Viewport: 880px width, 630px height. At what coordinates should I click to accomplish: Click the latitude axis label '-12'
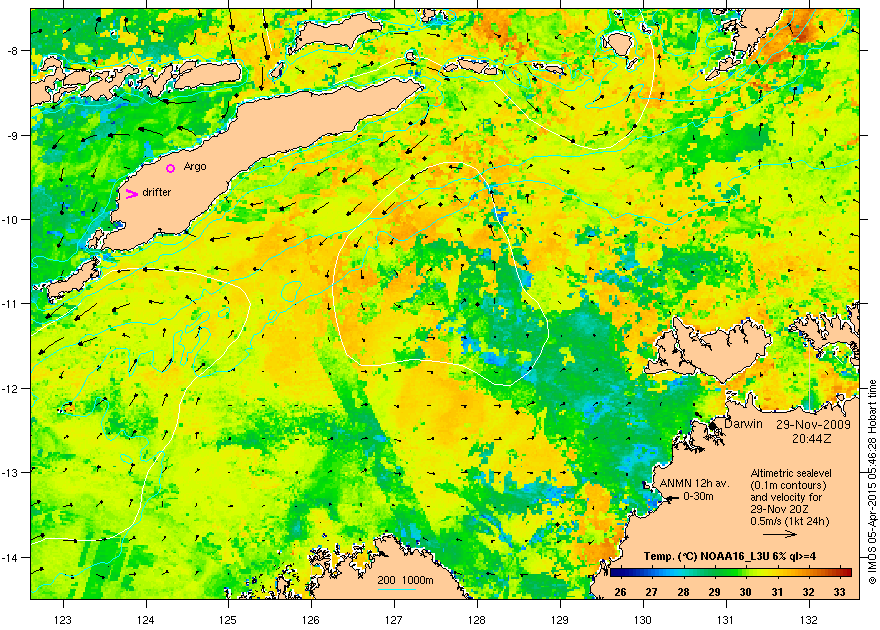coord(11,389)
